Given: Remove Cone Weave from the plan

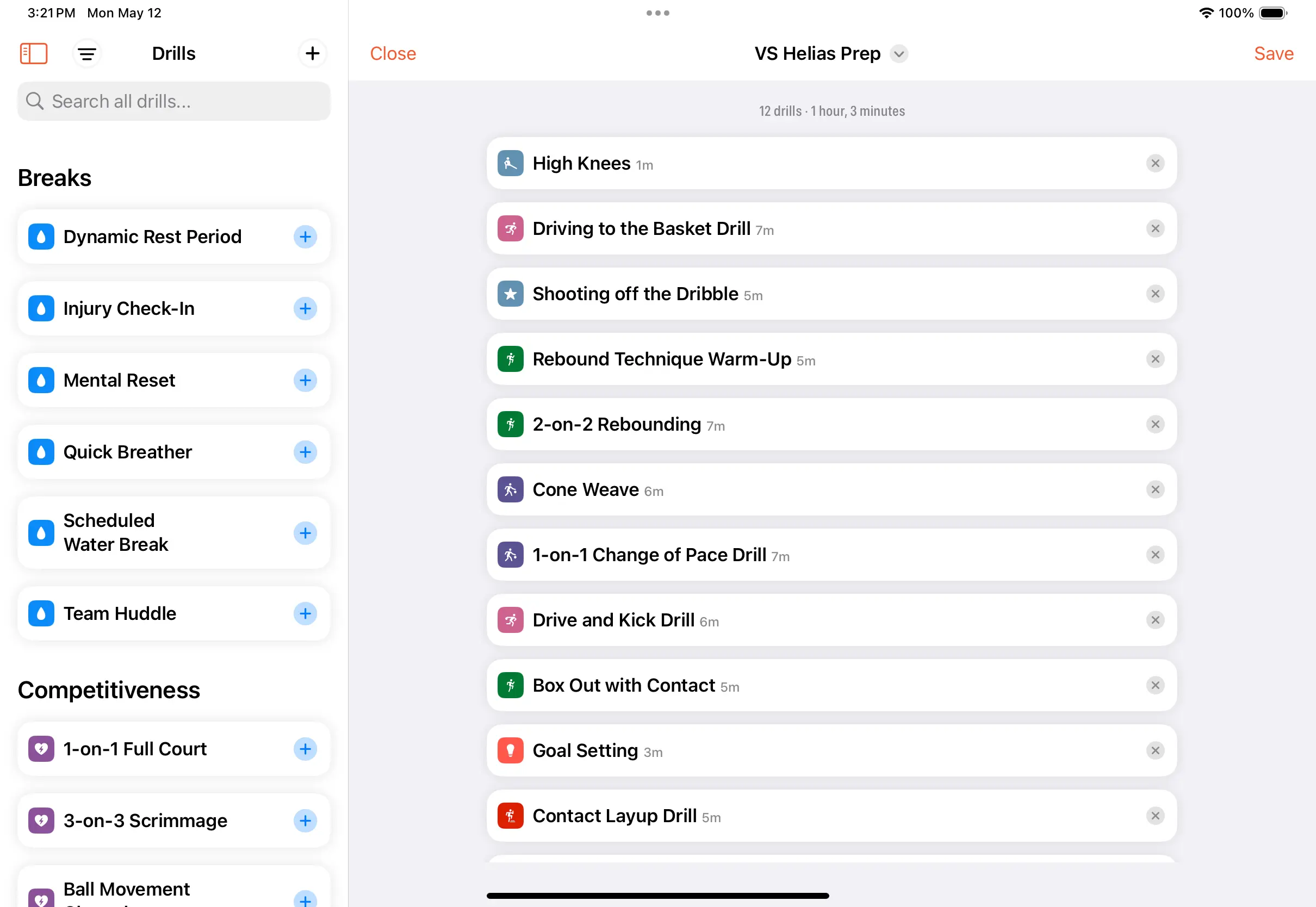Looking at the screenshot, I should (x=1155, y=490).
